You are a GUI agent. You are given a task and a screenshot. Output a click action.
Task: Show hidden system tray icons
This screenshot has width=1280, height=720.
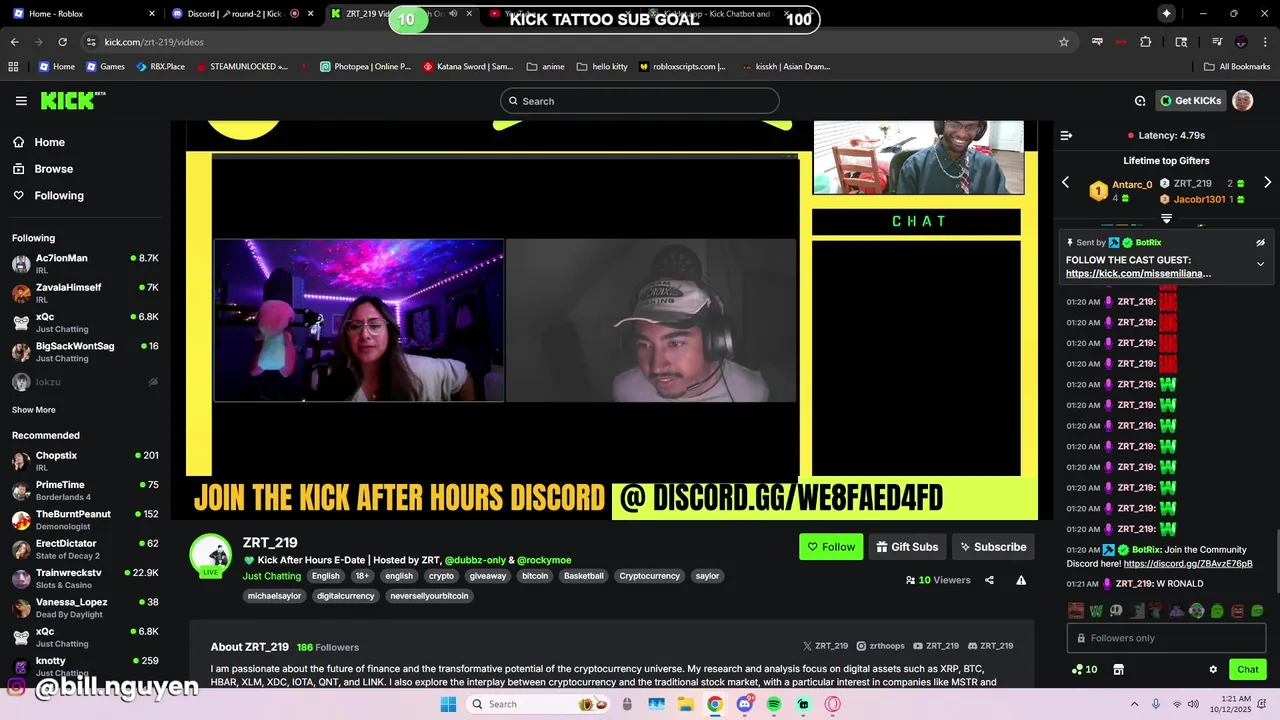pos(1134,704)
